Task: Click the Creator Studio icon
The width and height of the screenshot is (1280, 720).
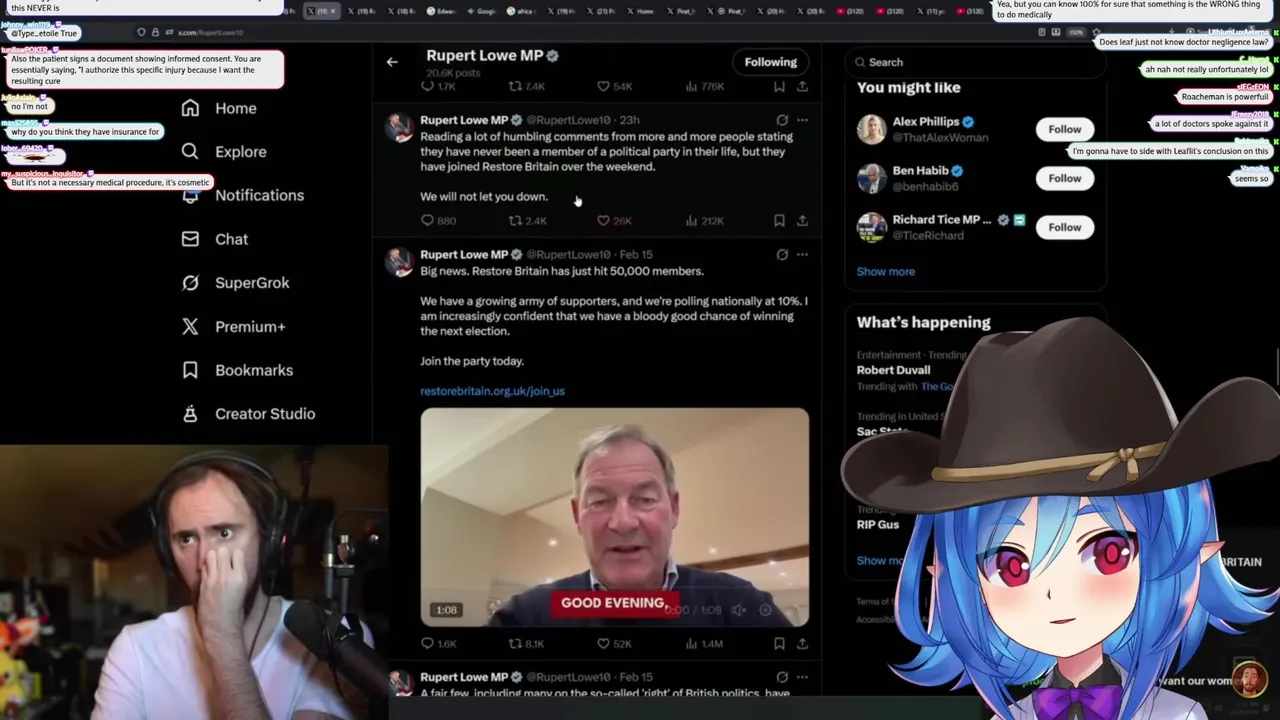Action: click(190, 413)
